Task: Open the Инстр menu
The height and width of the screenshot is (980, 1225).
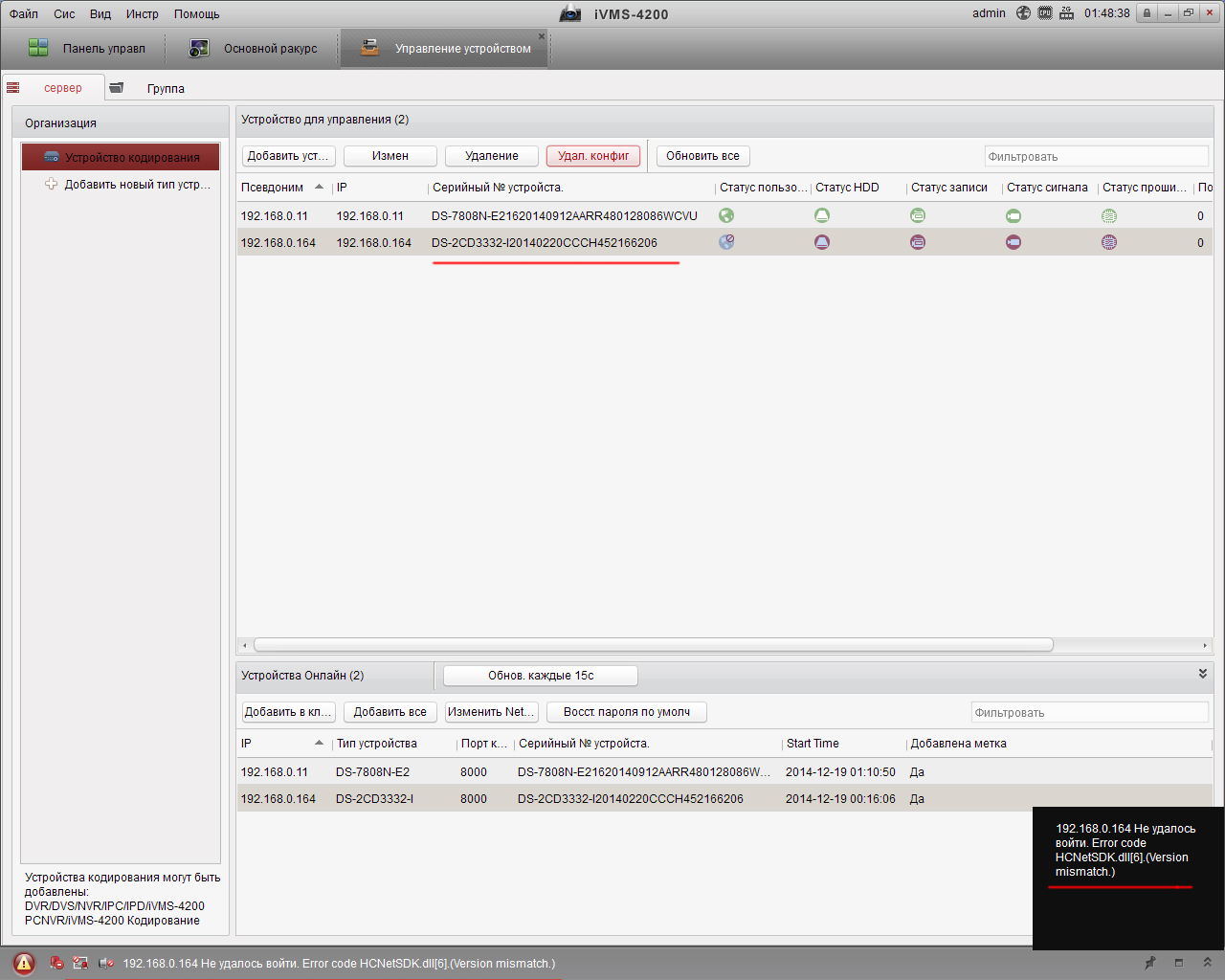Action: pos(142,13)
